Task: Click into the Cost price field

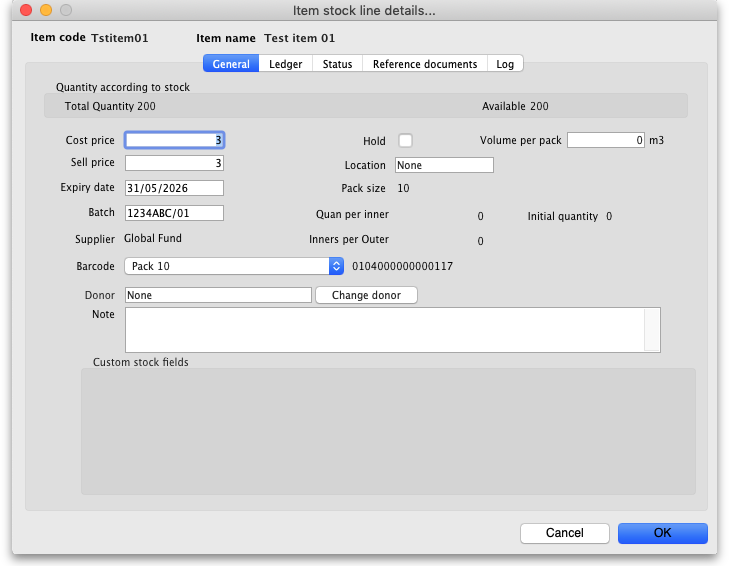Action: (x=174, y=141)
